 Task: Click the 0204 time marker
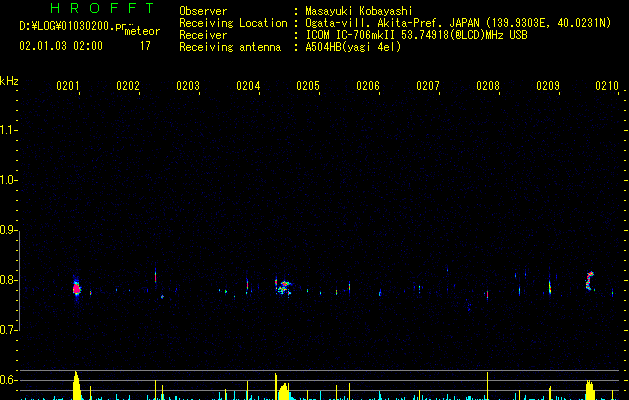pyautogui.click(x=248, y=86)
